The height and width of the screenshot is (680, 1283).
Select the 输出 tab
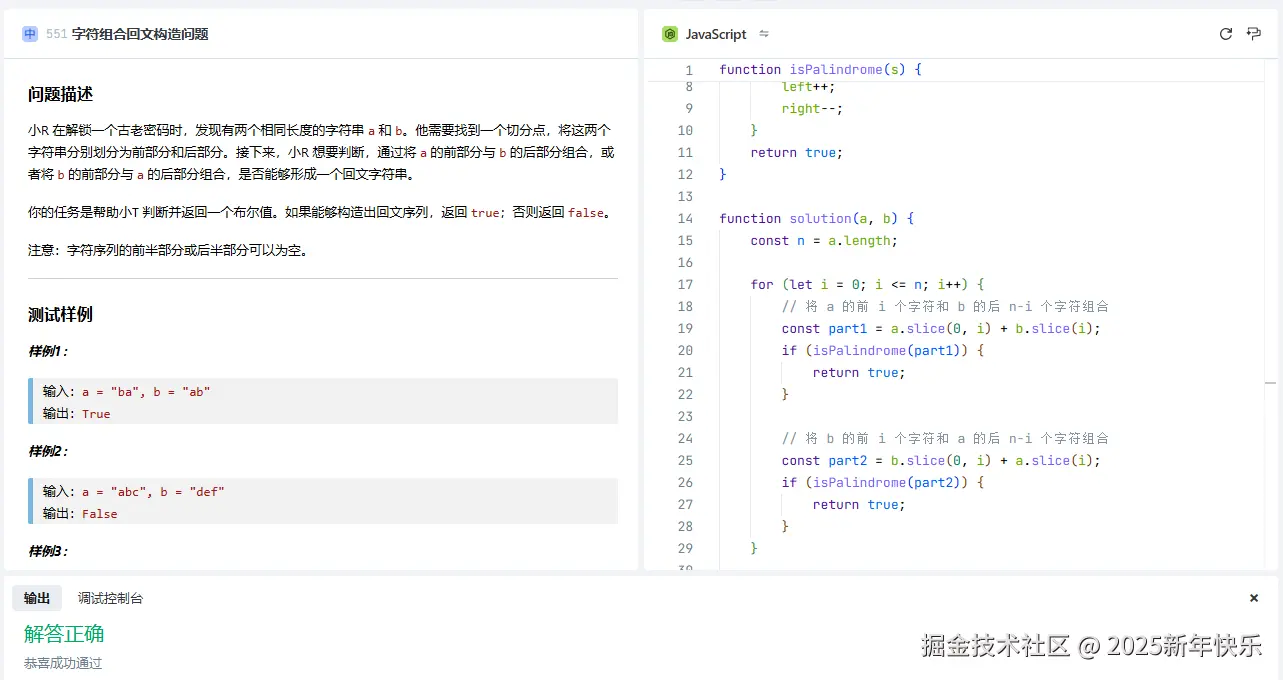click(x=37, y=598)
